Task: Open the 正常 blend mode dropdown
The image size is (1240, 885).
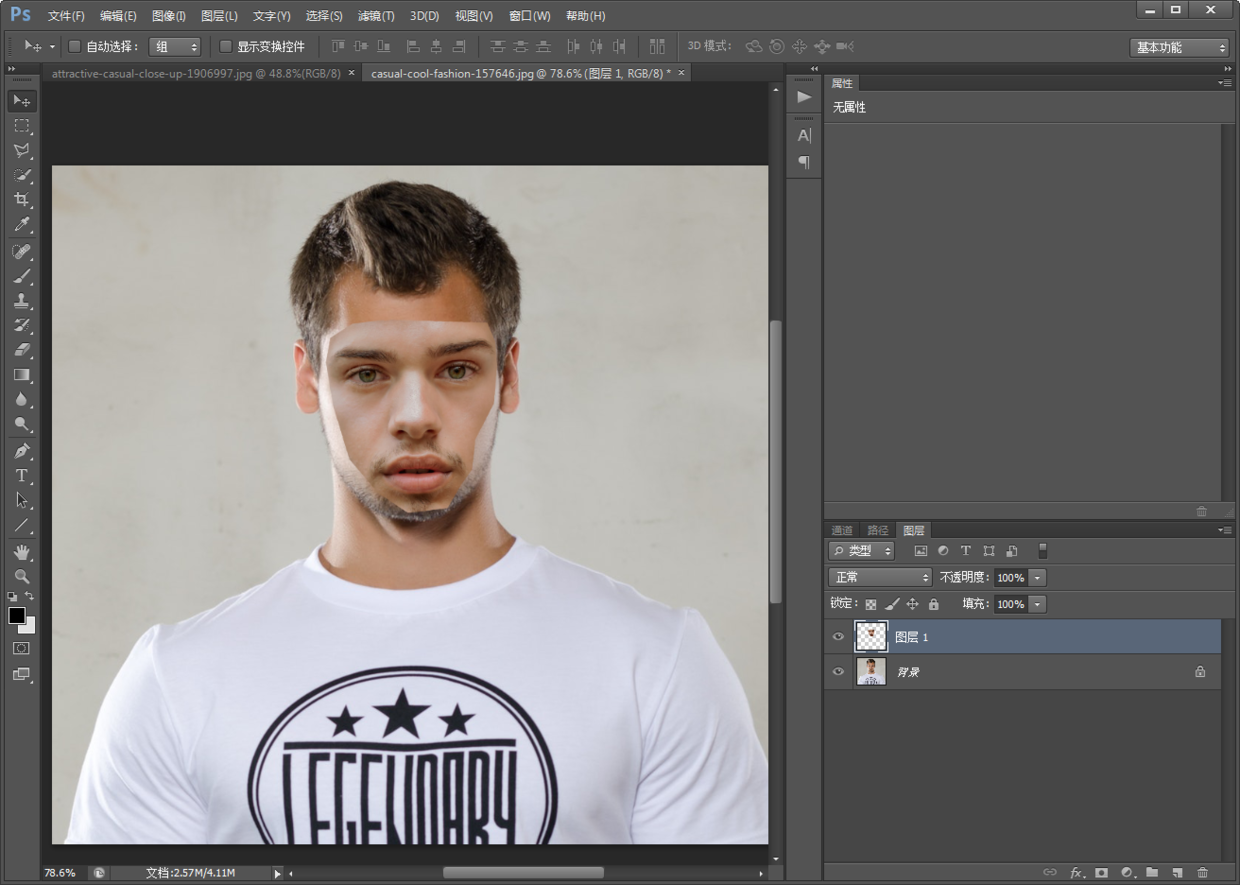Action: (x=880, y=578)
